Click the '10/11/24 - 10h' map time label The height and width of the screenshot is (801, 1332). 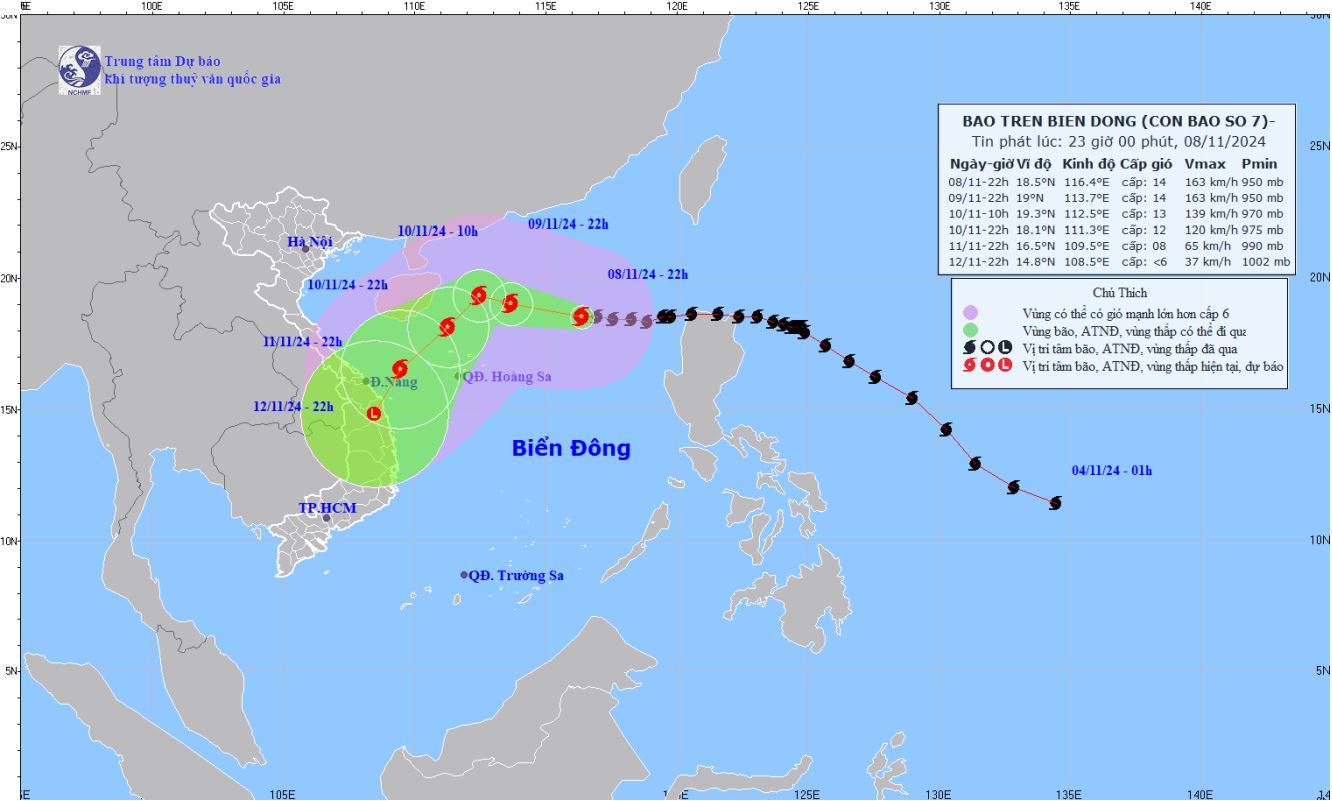pyautogui.click(x=438, y=231)
